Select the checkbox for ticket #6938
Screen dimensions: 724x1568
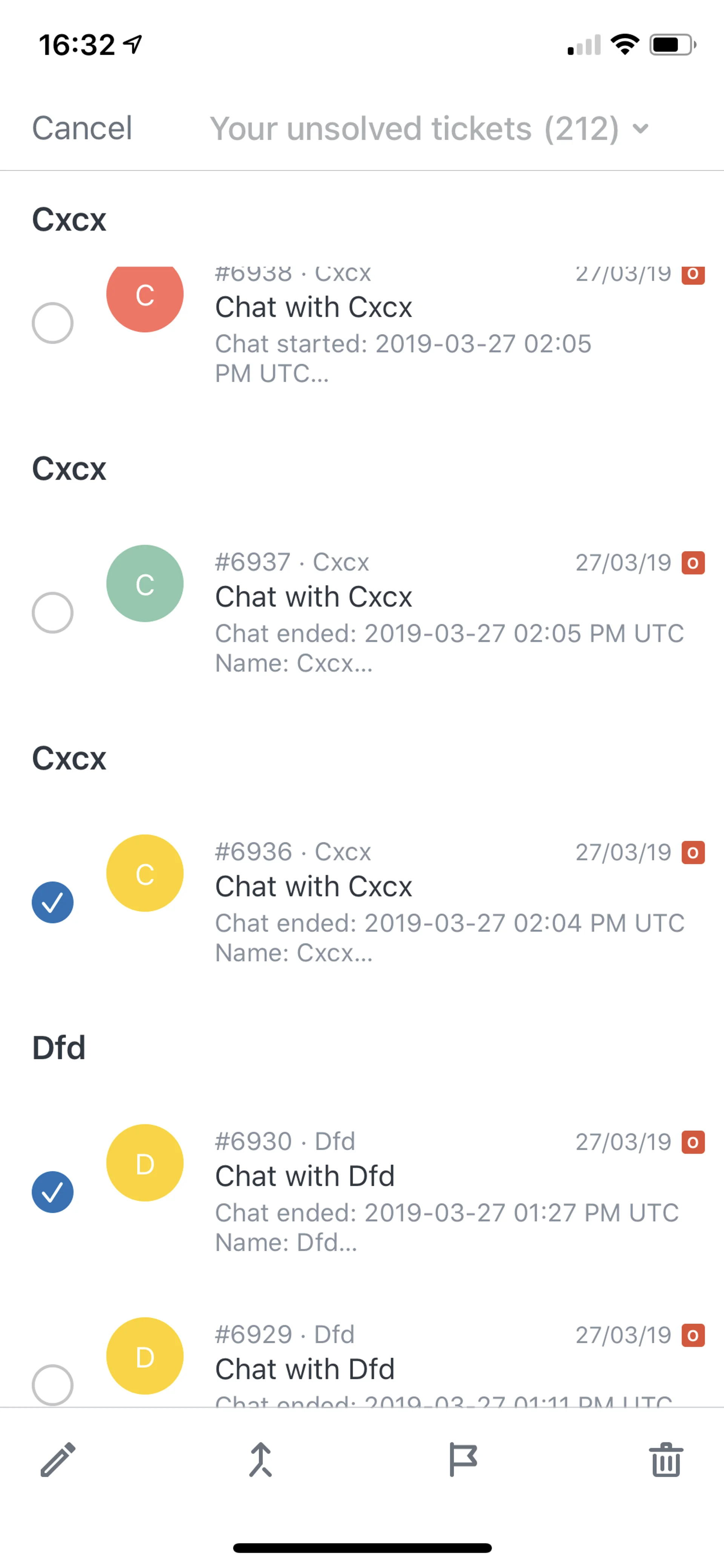(53, 323)
